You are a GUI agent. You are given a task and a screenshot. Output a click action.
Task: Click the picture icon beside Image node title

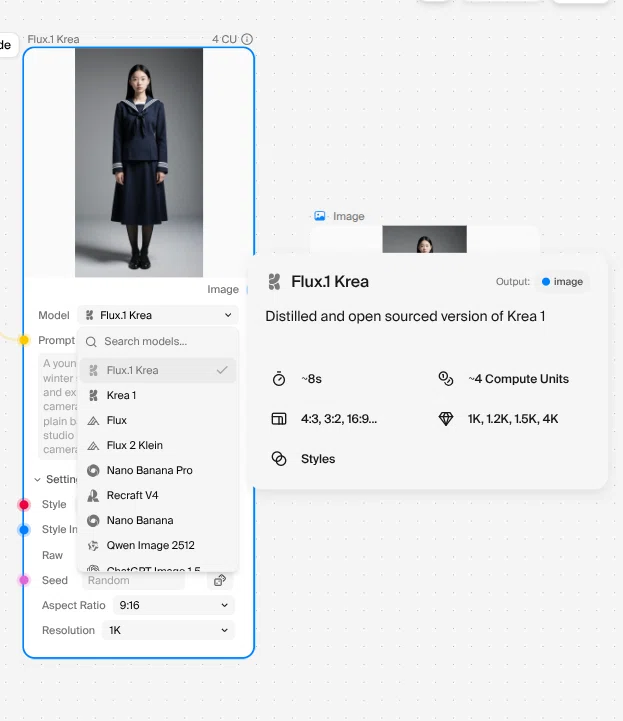320,216
